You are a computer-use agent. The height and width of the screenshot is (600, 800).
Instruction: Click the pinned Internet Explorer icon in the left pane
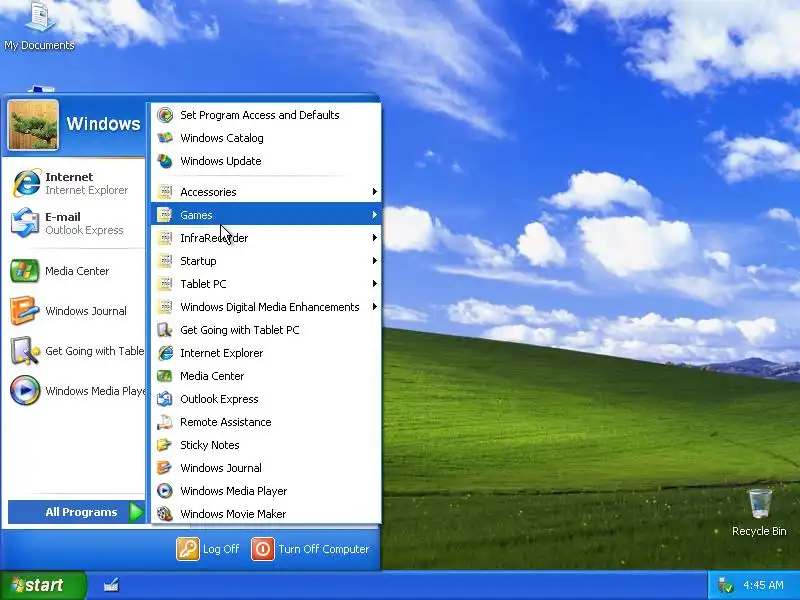(x=26, y=183)
